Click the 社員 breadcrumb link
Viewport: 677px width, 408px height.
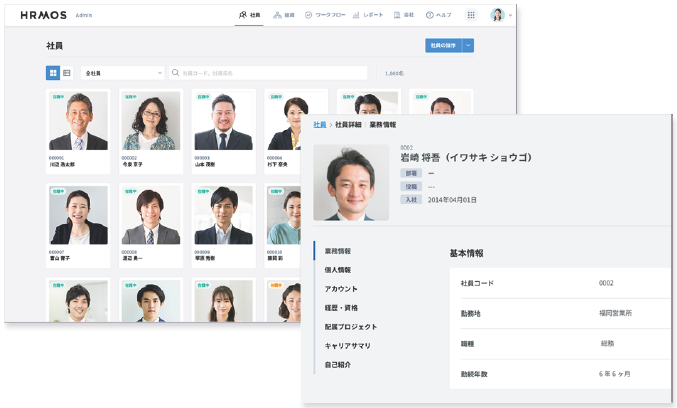(x=319, y=125)
